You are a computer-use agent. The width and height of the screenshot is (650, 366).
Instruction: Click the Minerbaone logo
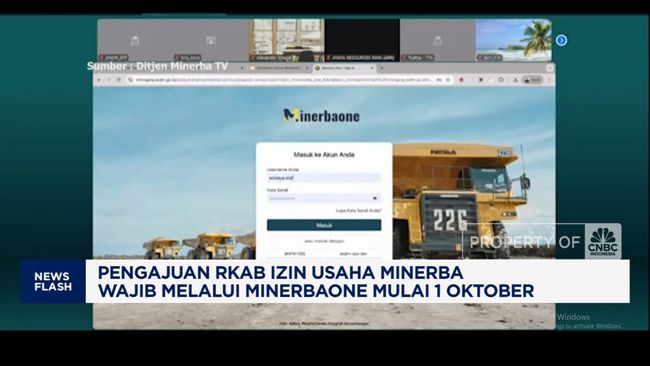point(321,116)
